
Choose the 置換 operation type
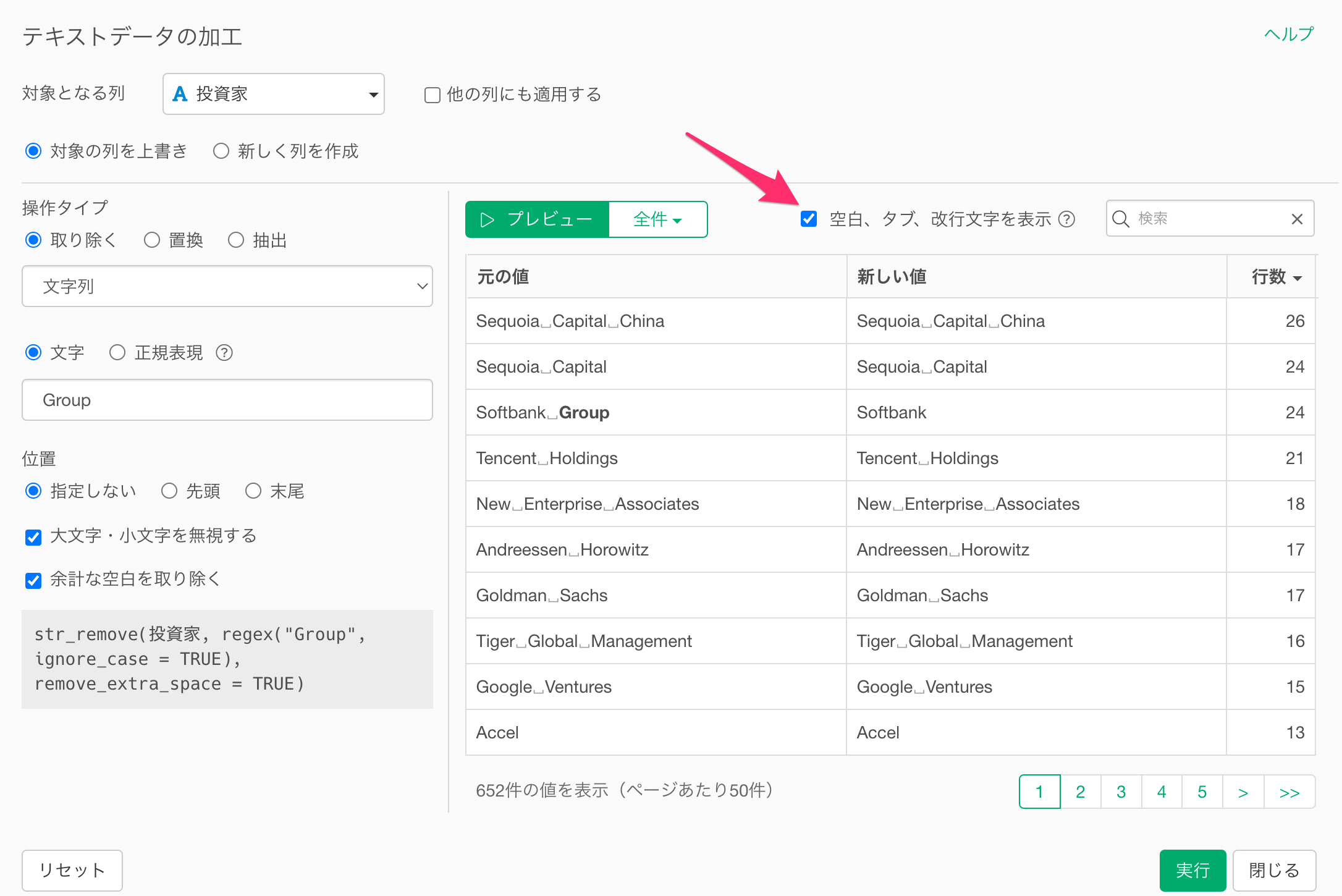152,240
